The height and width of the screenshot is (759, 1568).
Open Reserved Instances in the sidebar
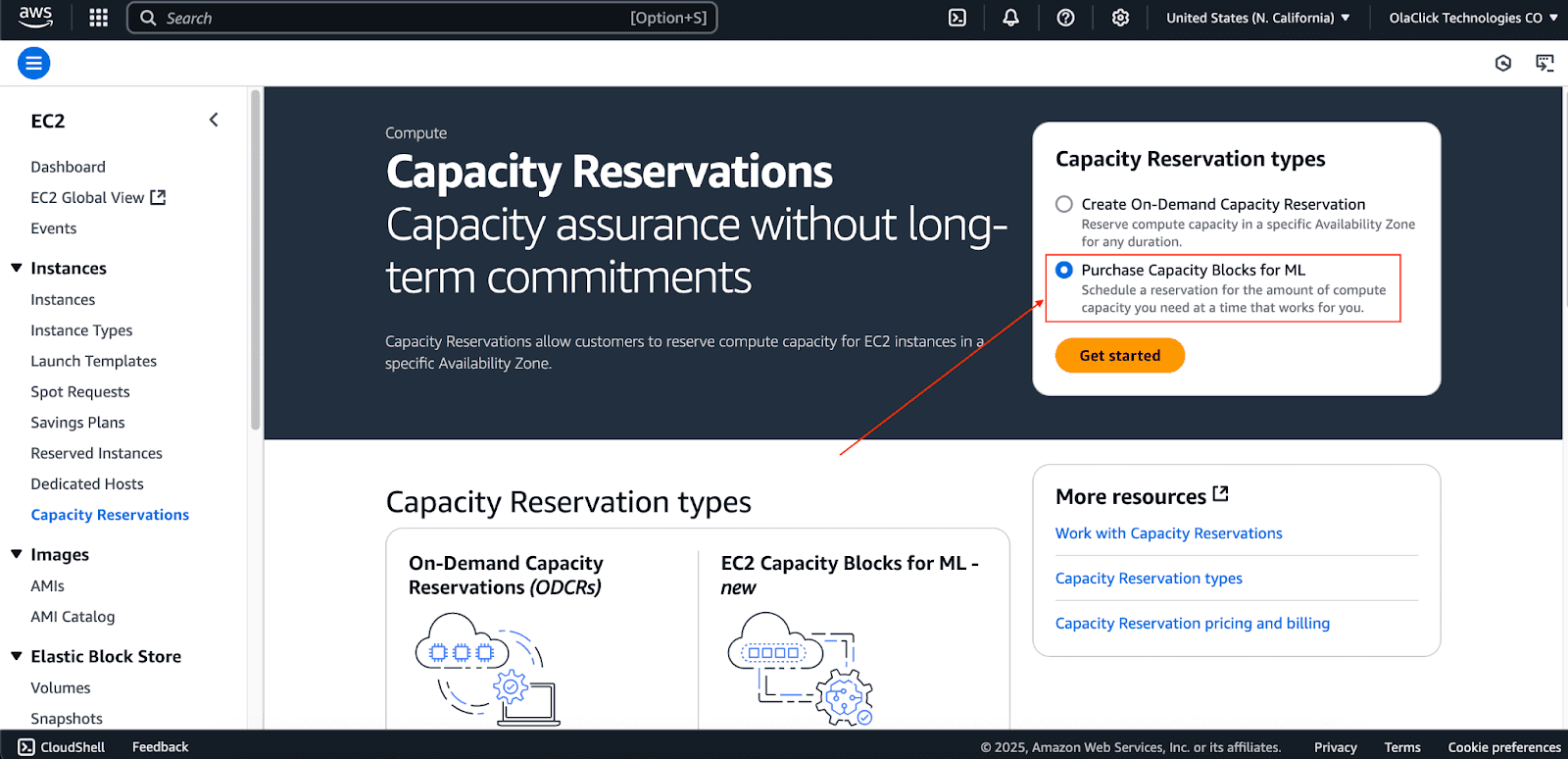pos(96,453)
